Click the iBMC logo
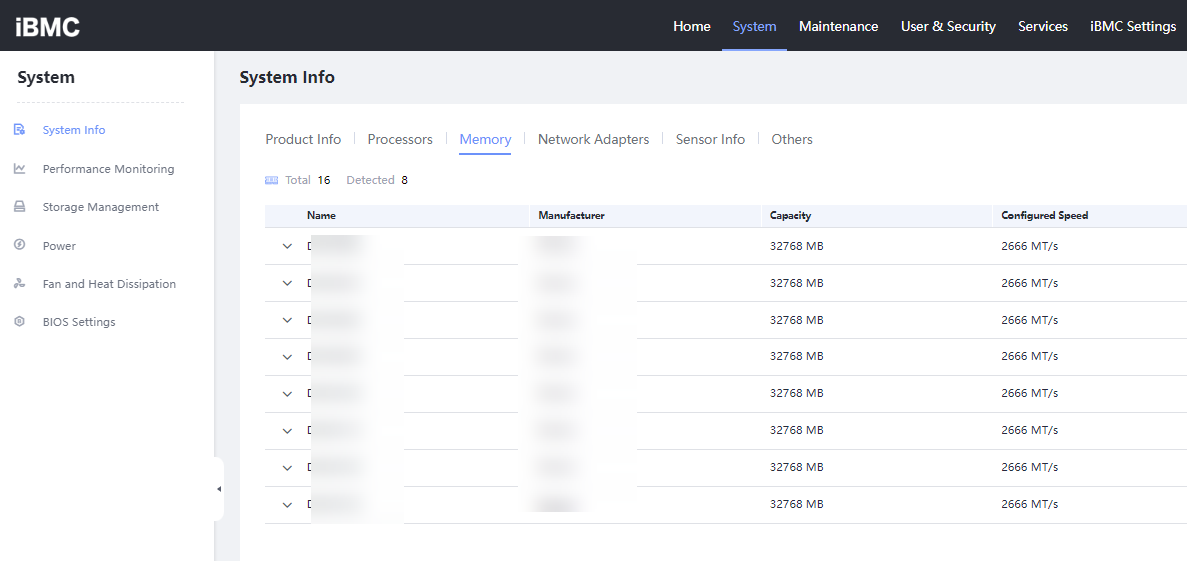This screenshot has width=1187, height=561. [48, 26]
